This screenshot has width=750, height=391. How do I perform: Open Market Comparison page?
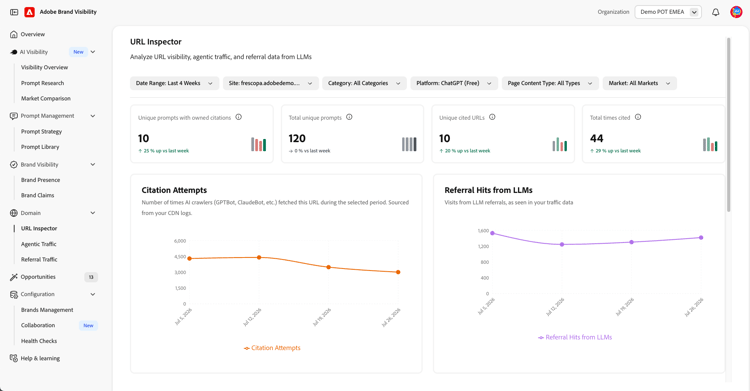45,99
